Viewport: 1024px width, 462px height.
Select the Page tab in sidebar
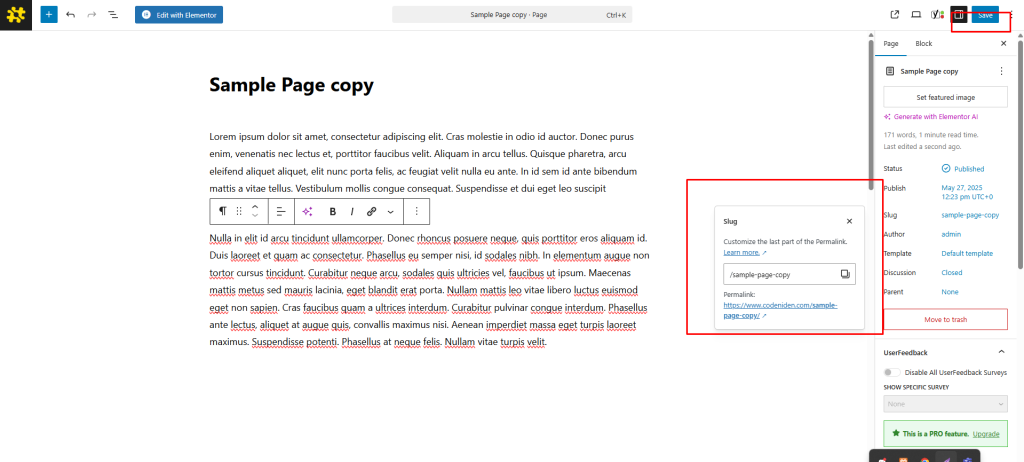click(890, 44)
